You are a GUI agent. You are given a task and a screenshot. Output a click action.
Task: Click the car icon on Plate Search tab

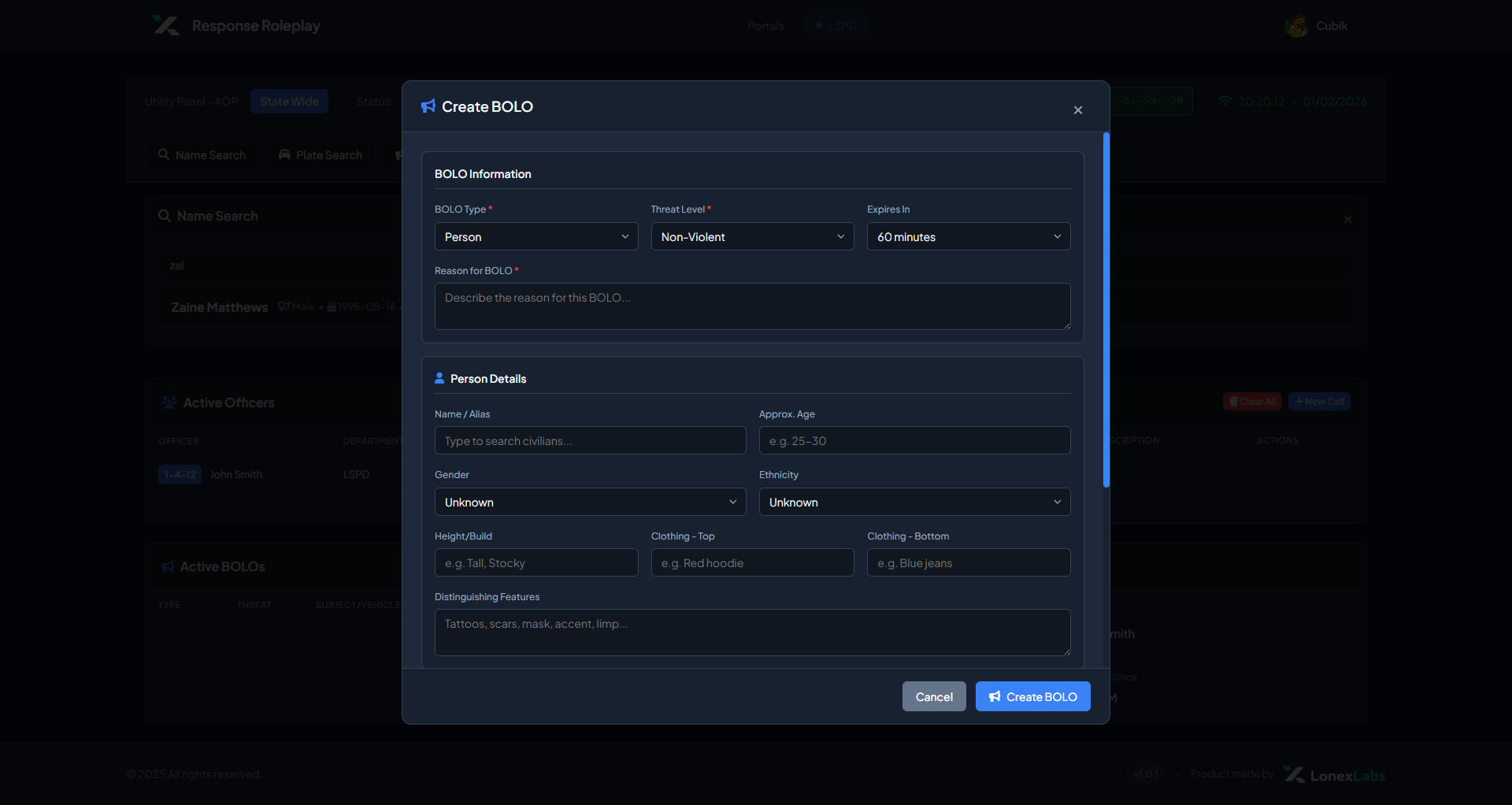click(x=285, y=154)
